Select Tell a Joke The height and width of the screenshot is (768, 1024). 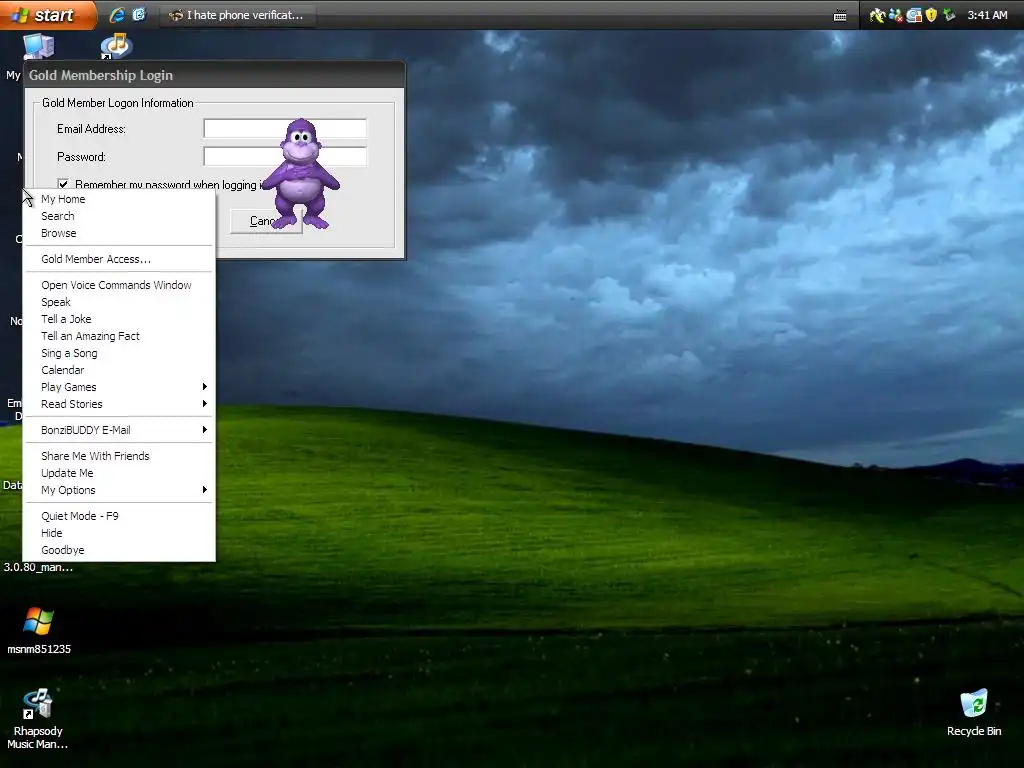[x=119, y=319]
